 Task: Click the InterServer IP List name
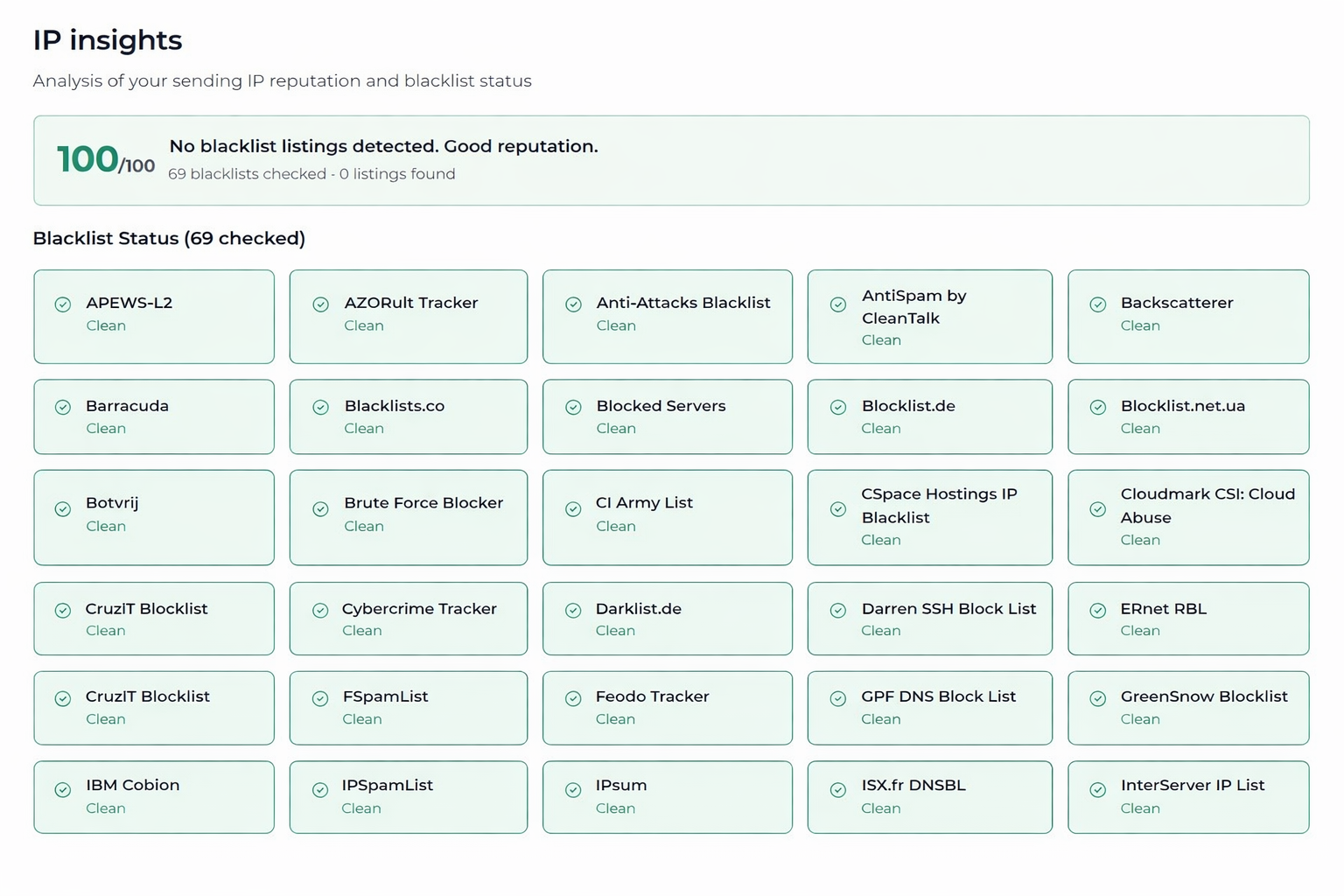coord(1193,785)
